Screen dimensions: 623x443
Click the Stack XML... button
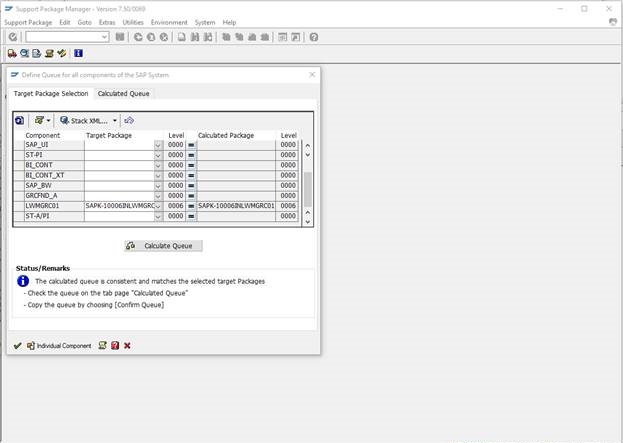tap(84, 120)
